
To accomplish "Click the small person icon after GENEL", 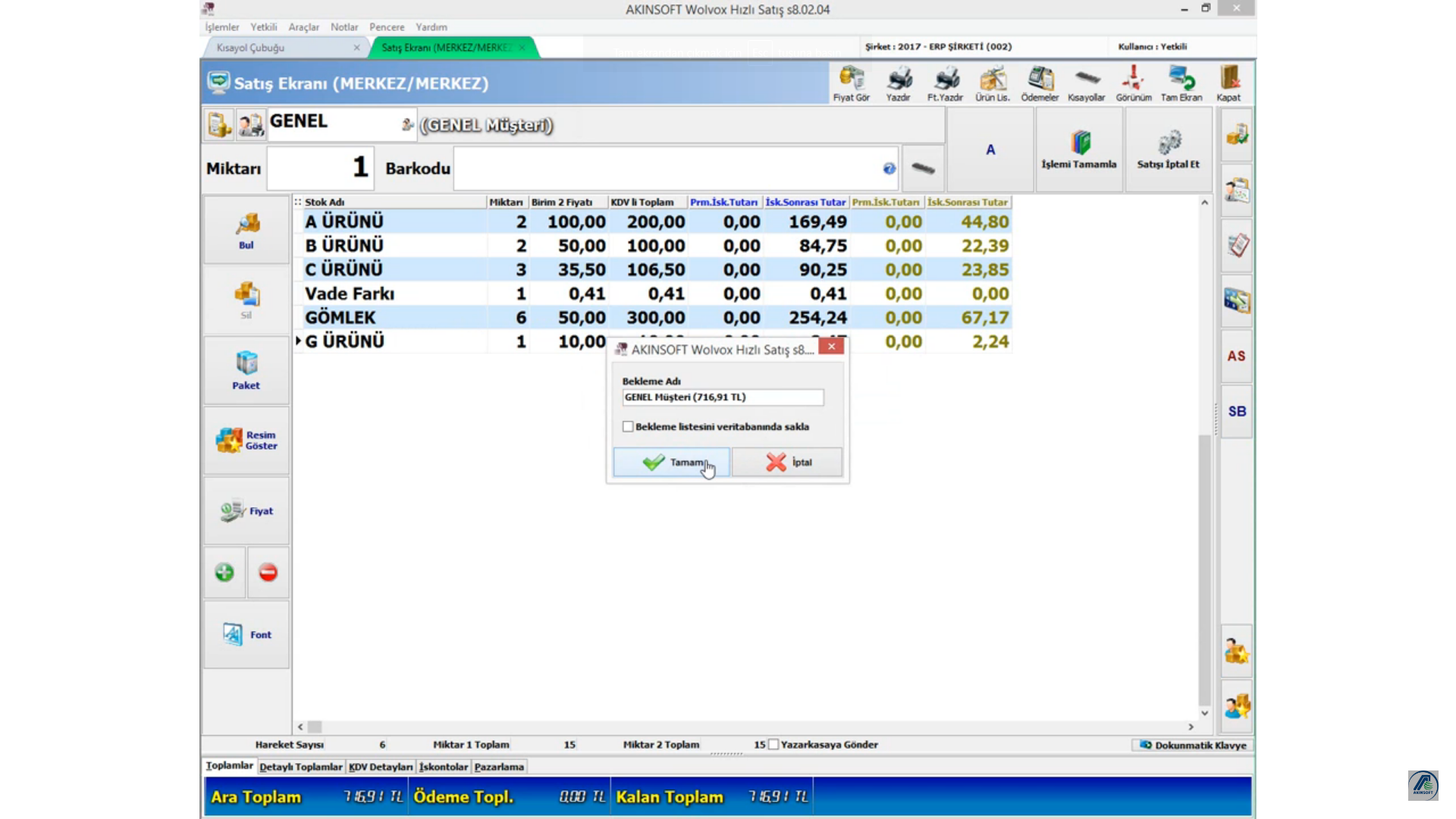I will 407,124.
